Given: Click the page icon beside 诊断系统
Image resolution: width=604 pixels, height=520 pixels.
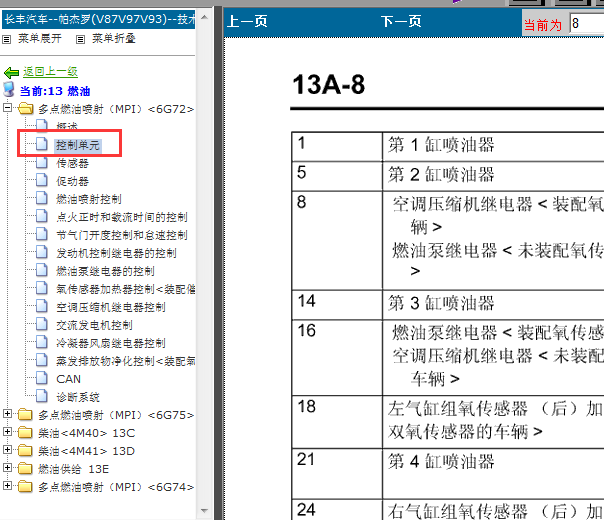Looking at the screenshot, I should click(x=42, y=396).
